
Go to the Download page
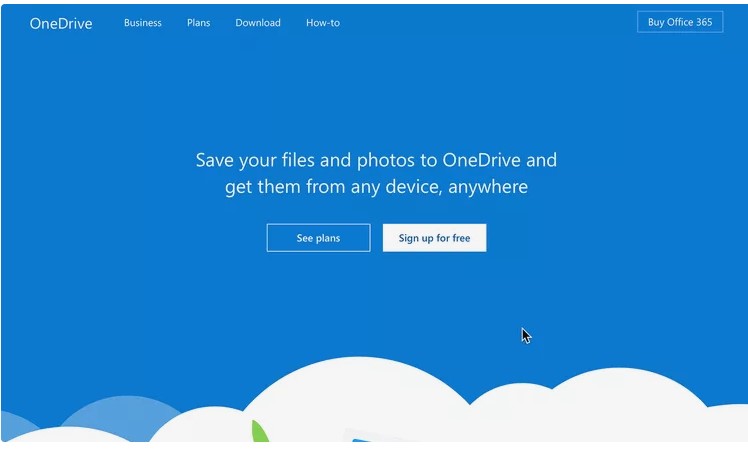[258, 22]
